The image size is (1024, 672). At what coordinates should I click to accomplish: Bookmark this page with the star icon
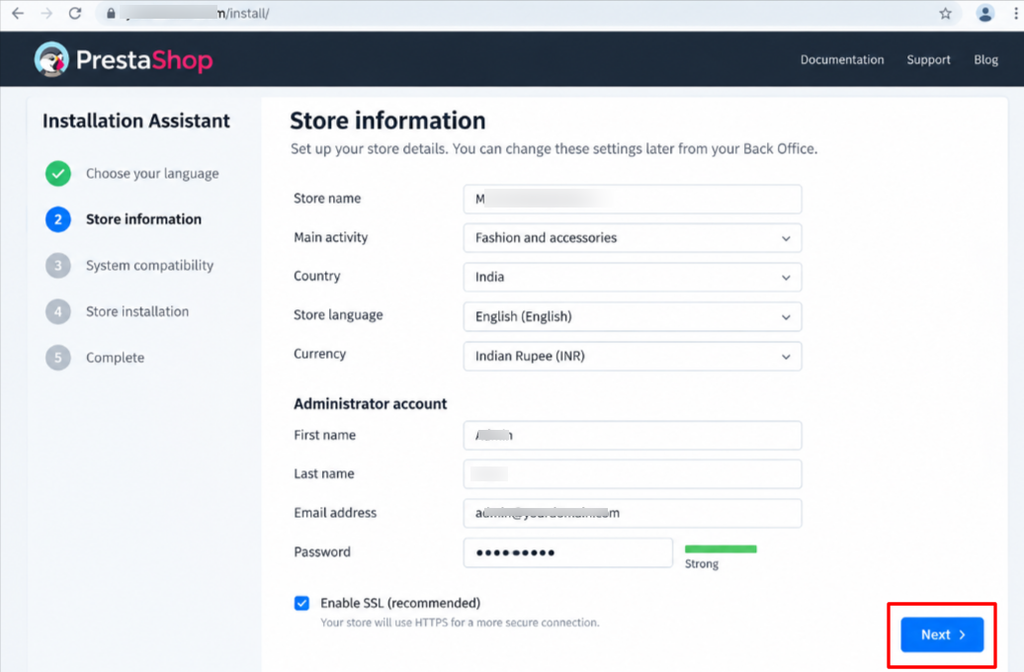[945, 13]
